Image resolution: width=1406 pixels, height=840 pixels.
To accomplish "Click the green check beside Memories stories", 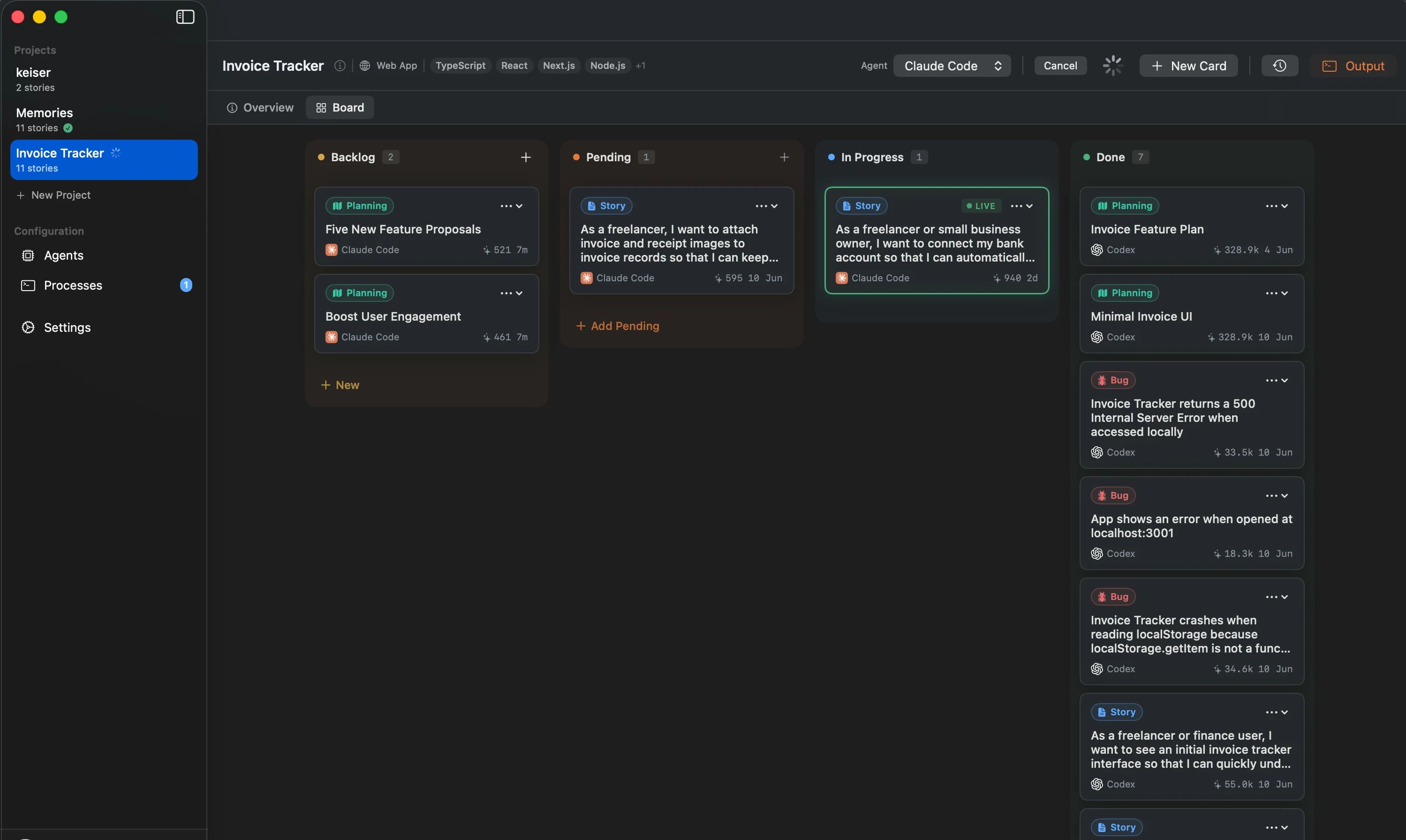I will (68, 128).
